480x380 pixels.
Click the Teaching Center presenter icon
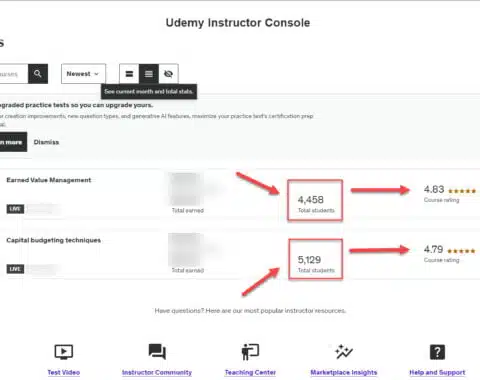point(250,352)
